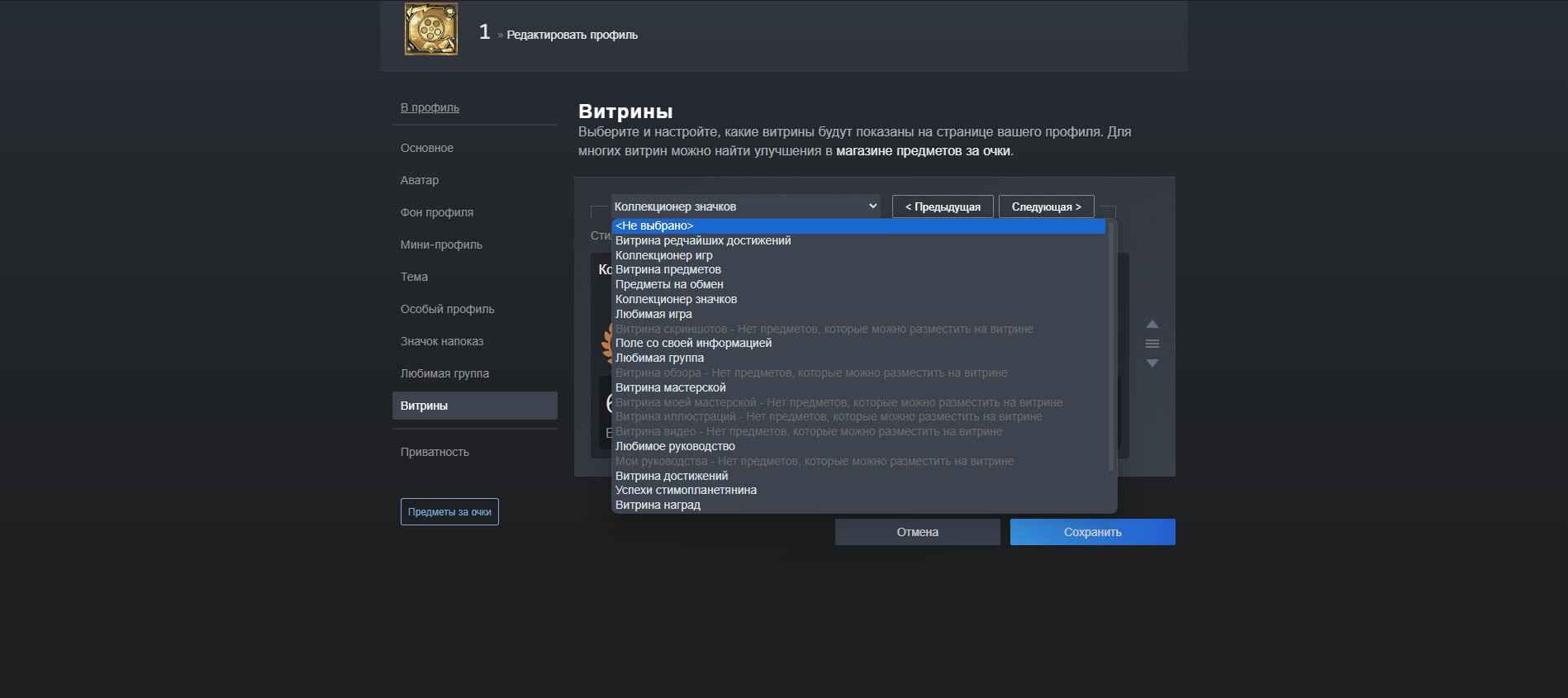Click the disabled «Витрина иллюстраций» entry
The width and height of the screenshot is (1568, 698).
[x=858, y=416]
